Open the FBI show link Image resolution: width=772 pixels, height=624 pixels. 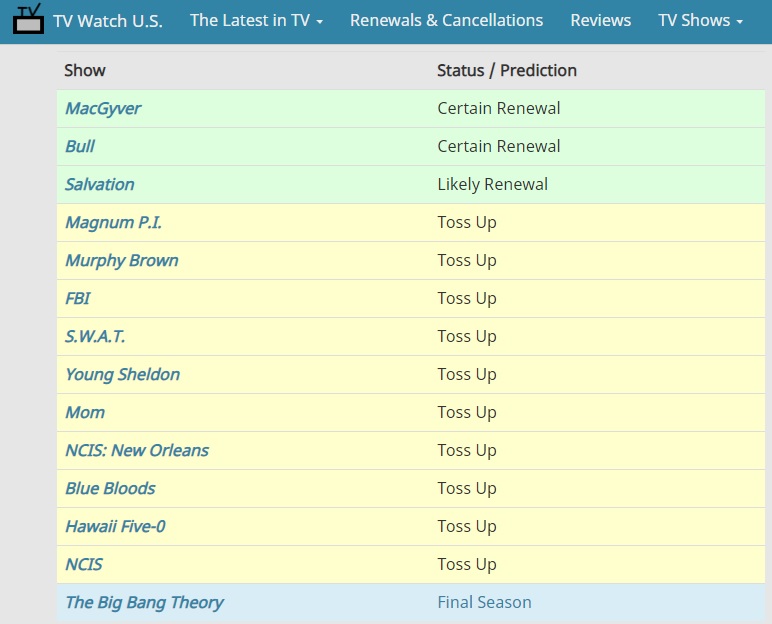click(78, 298)
